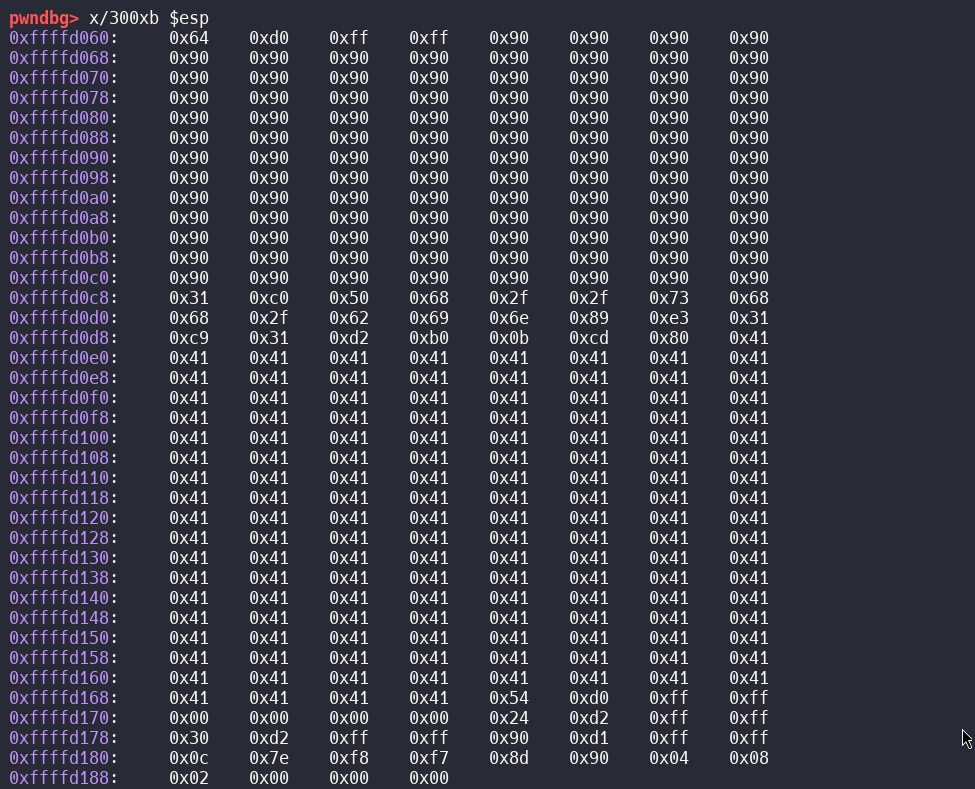
Task: Select the address label 0xffffd118
Action: click(59, 498)
